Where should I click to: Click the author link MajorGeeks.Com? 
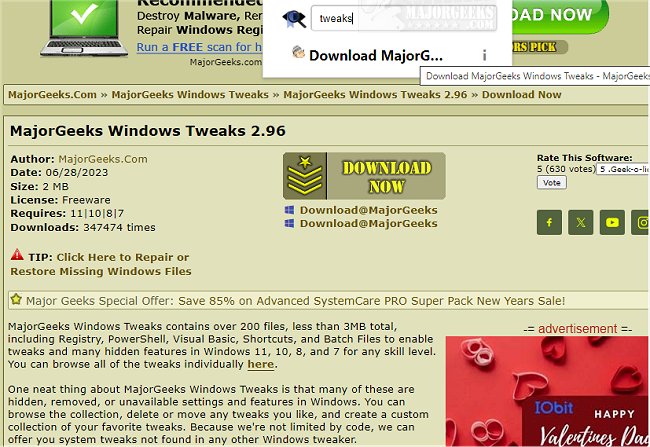(x=103, y=159)
